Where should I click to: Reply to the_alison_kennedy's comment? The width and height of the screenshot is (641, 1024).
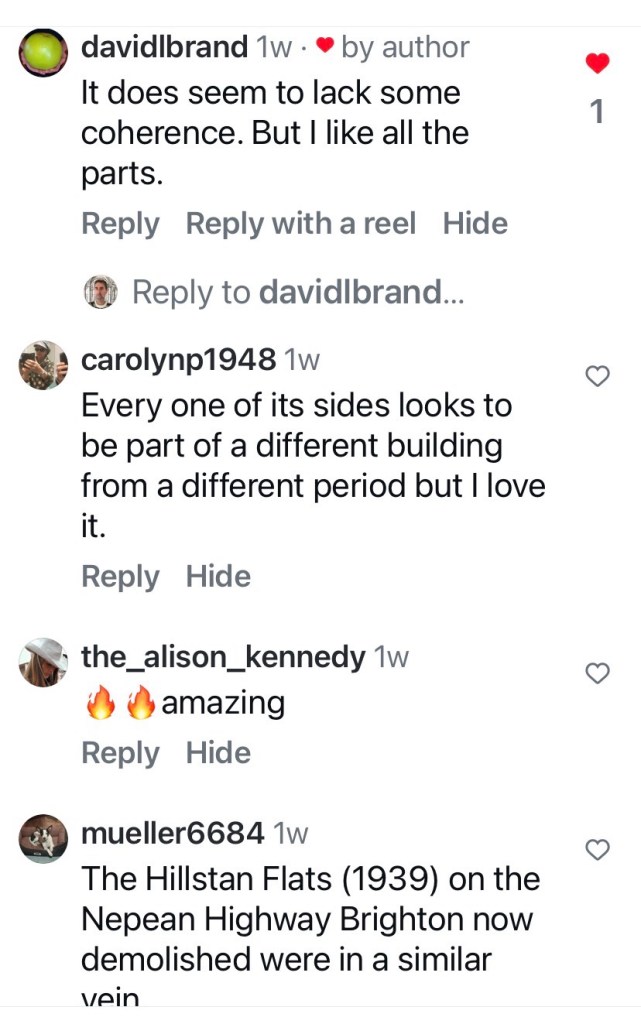(120, 753)
